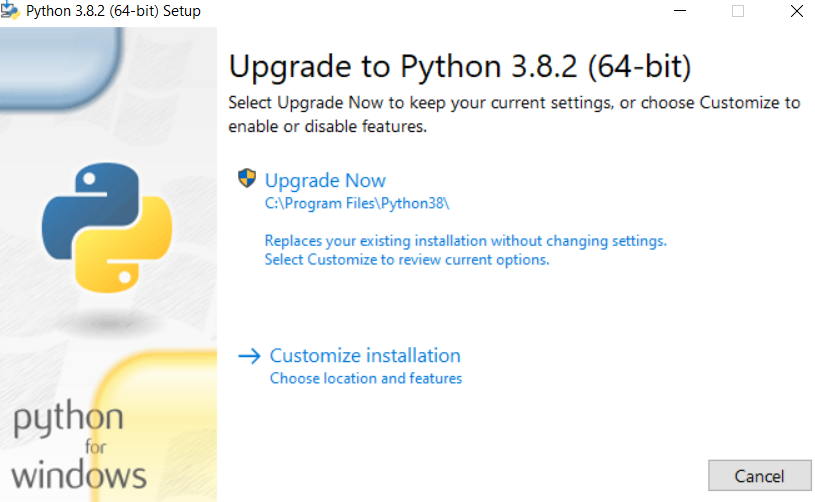Screen dimensions: 815x502
Task: Click the 'Python 3.8.2 (64-bit) Setup' title text
Action: [x=113, y=11]
